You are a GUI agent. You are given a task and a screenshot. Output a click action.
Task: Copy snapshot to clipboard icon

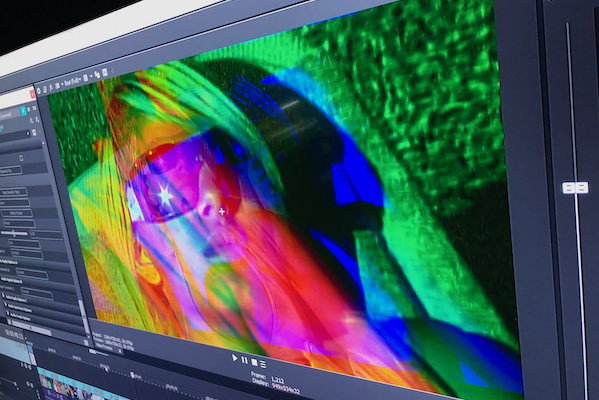(97, 74)
